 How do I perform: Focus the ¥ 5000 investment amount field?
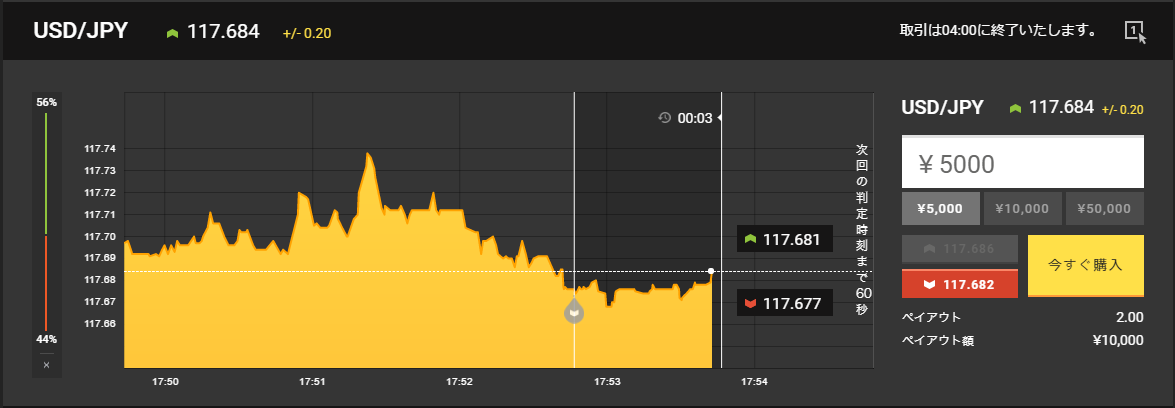point(1022,163)
